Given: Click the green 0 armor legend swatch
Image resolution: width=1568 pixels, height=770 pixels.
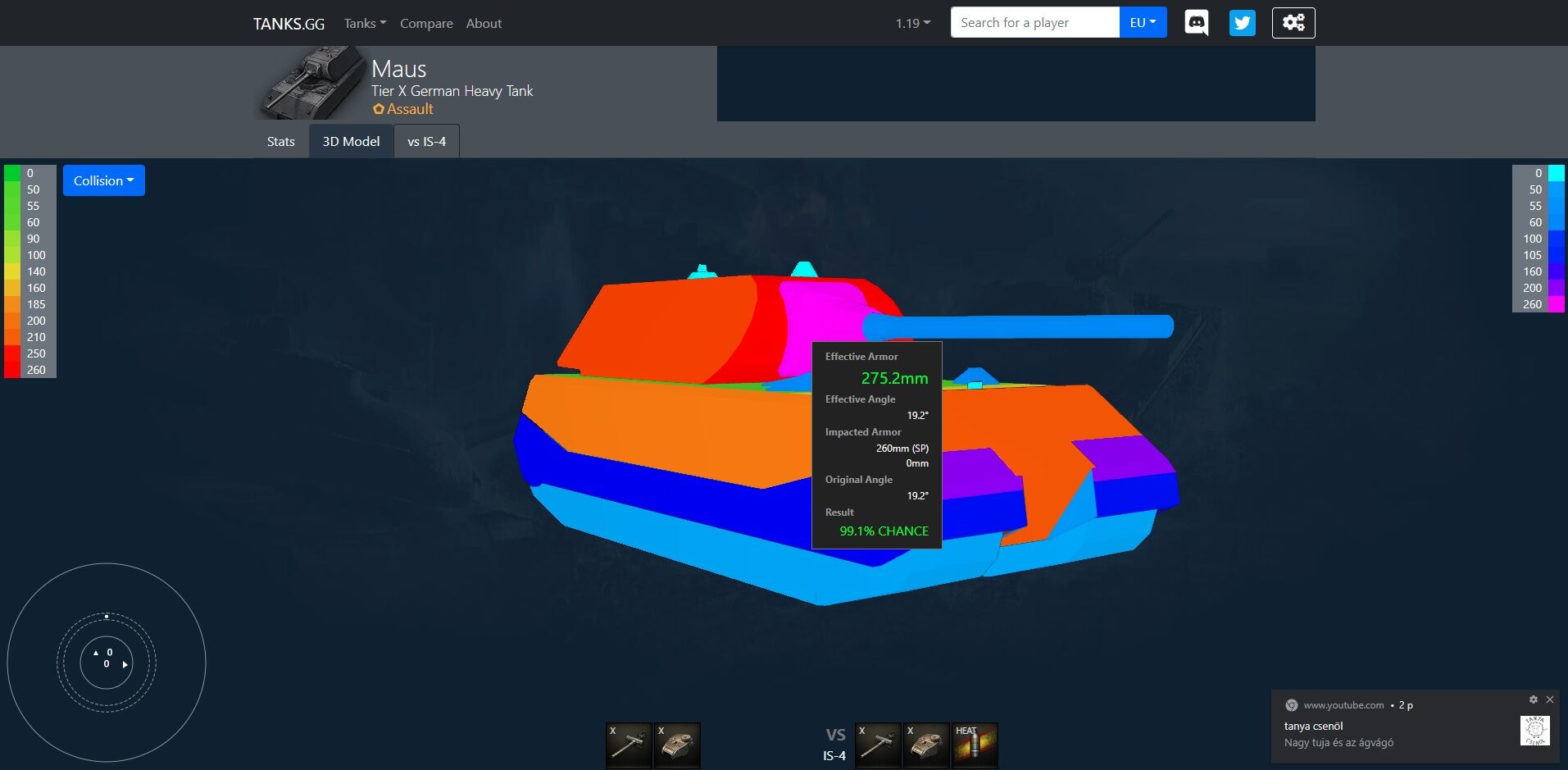Looking at the screenshot, I should tap(12, 173).
